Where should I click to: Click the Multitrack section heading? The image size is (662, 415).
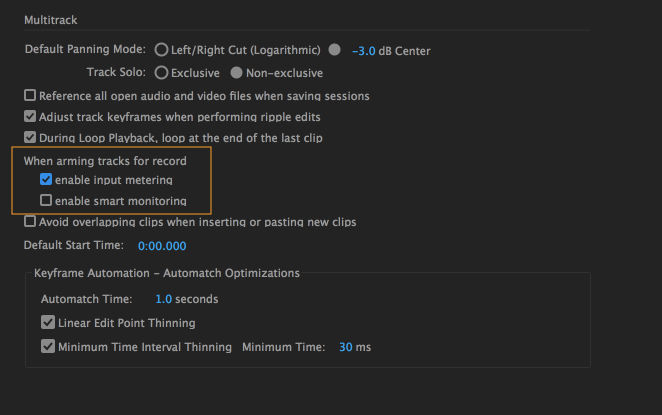coord(51,19)
